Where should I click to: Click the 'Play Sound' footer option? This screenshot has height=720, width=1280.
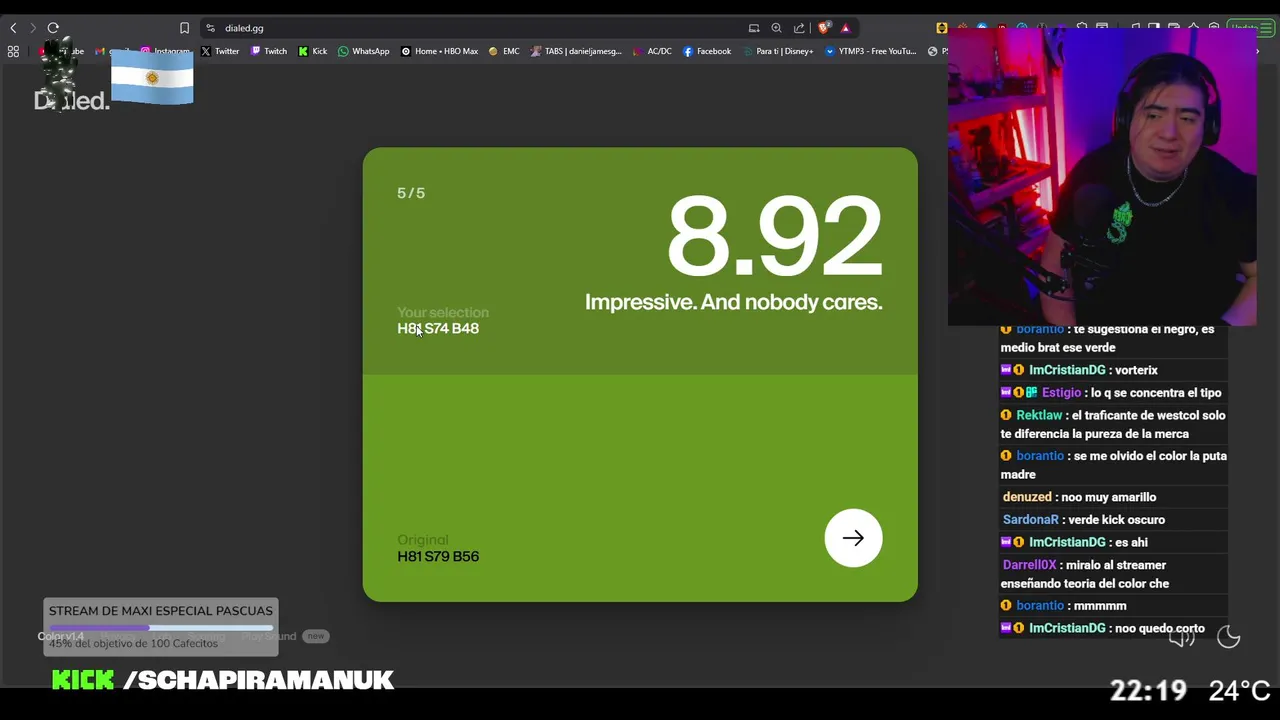268,636
